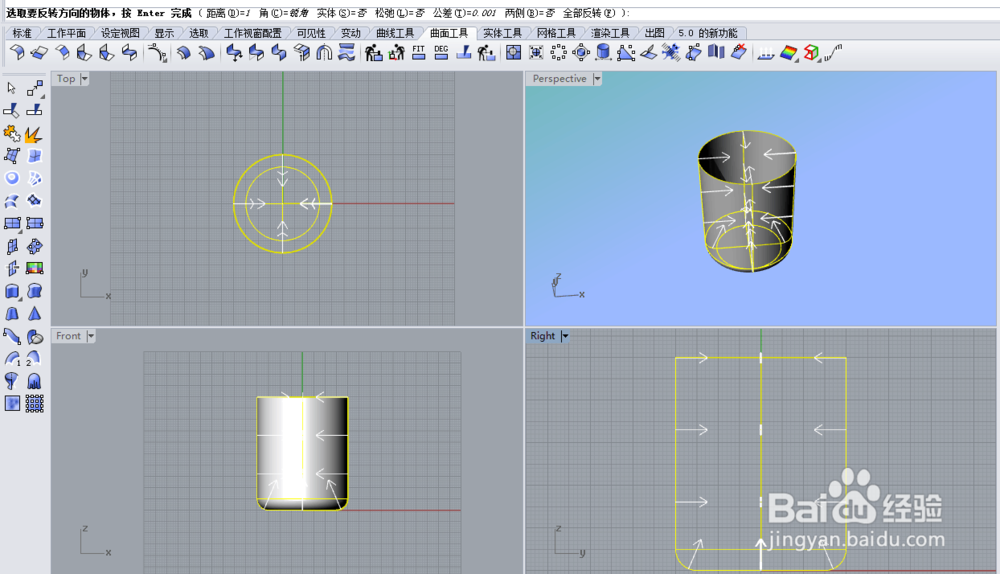
Task: Open the 实体工具 tab
Action: pyautogui.click(x=502, y=33)
